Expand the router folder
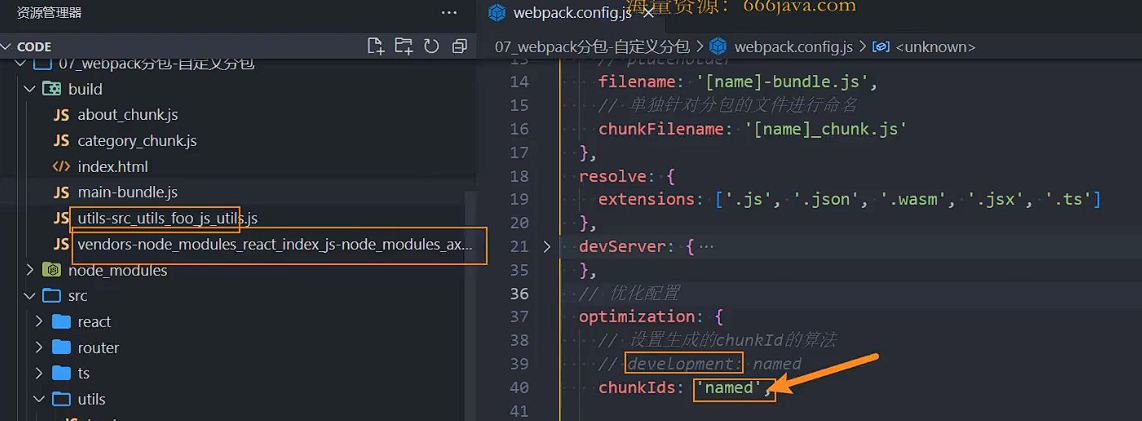This screenshot has height=421, width=1142. (39, 348)
